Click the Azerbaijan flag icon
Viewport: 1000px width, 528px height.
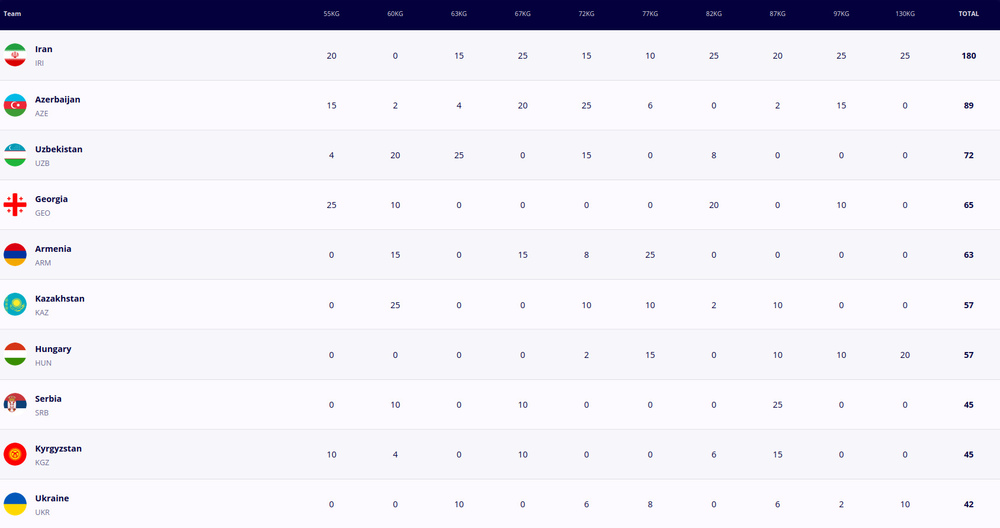[15, 105]
